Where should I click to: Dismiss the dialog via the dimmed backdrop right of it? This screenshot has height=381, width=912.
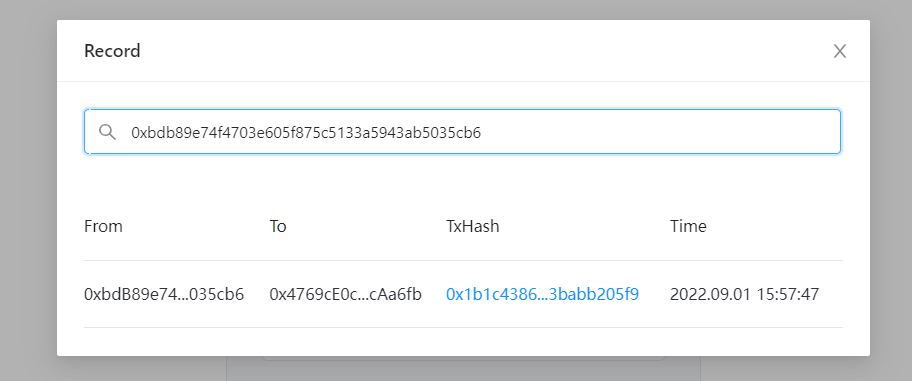click(x=891, y=190)
